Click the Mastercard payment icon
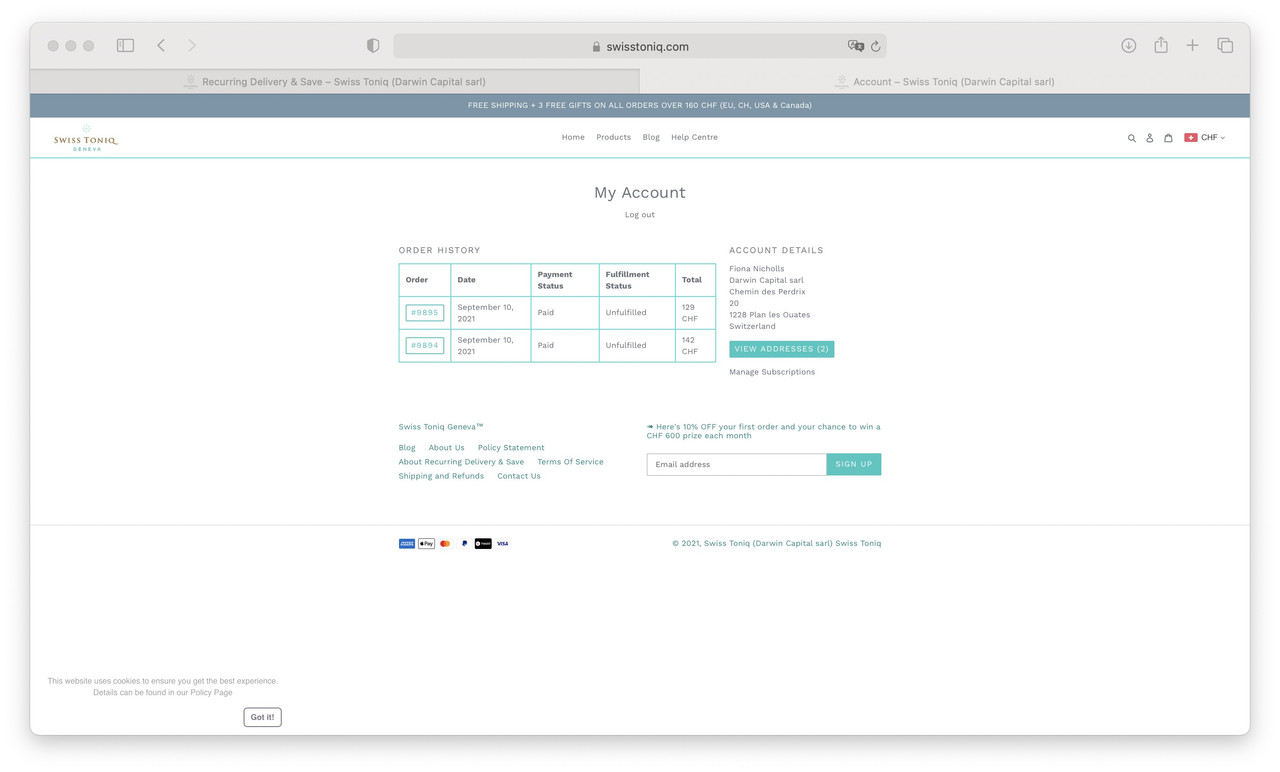This screenshot has height=772, width=1280. coord(445,544)
